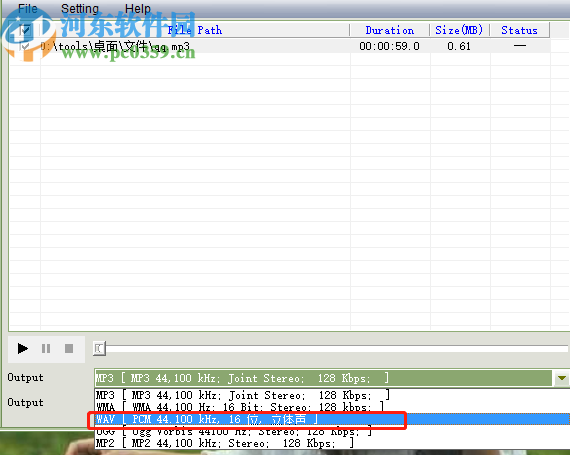Stop audio playback
This screenshot has width=570, height=455.
coord(69,349)
